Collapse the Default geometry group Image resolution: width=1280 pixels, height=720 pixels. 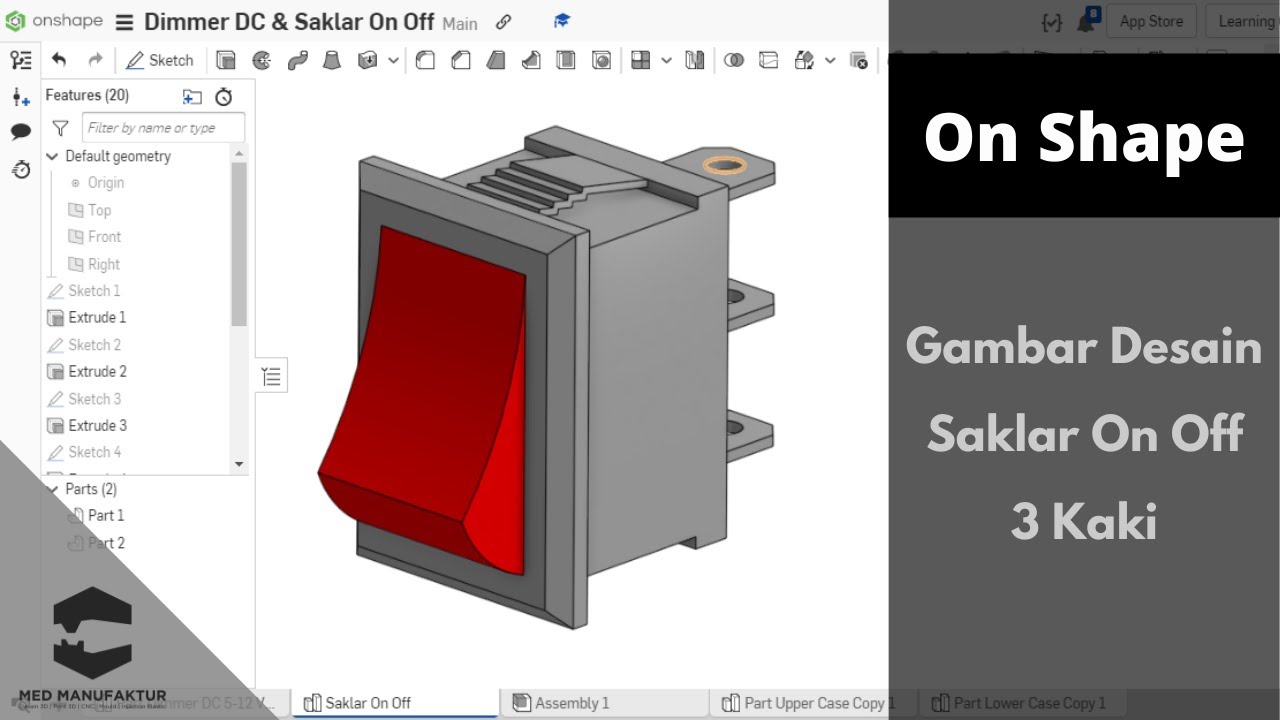click(x=53, y=156)
